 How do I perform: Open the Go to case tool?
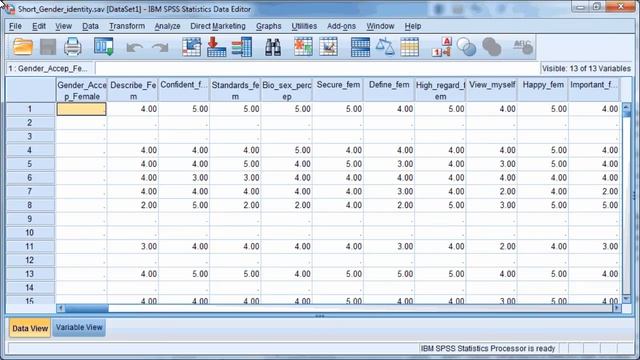click(x=191, y=47)
